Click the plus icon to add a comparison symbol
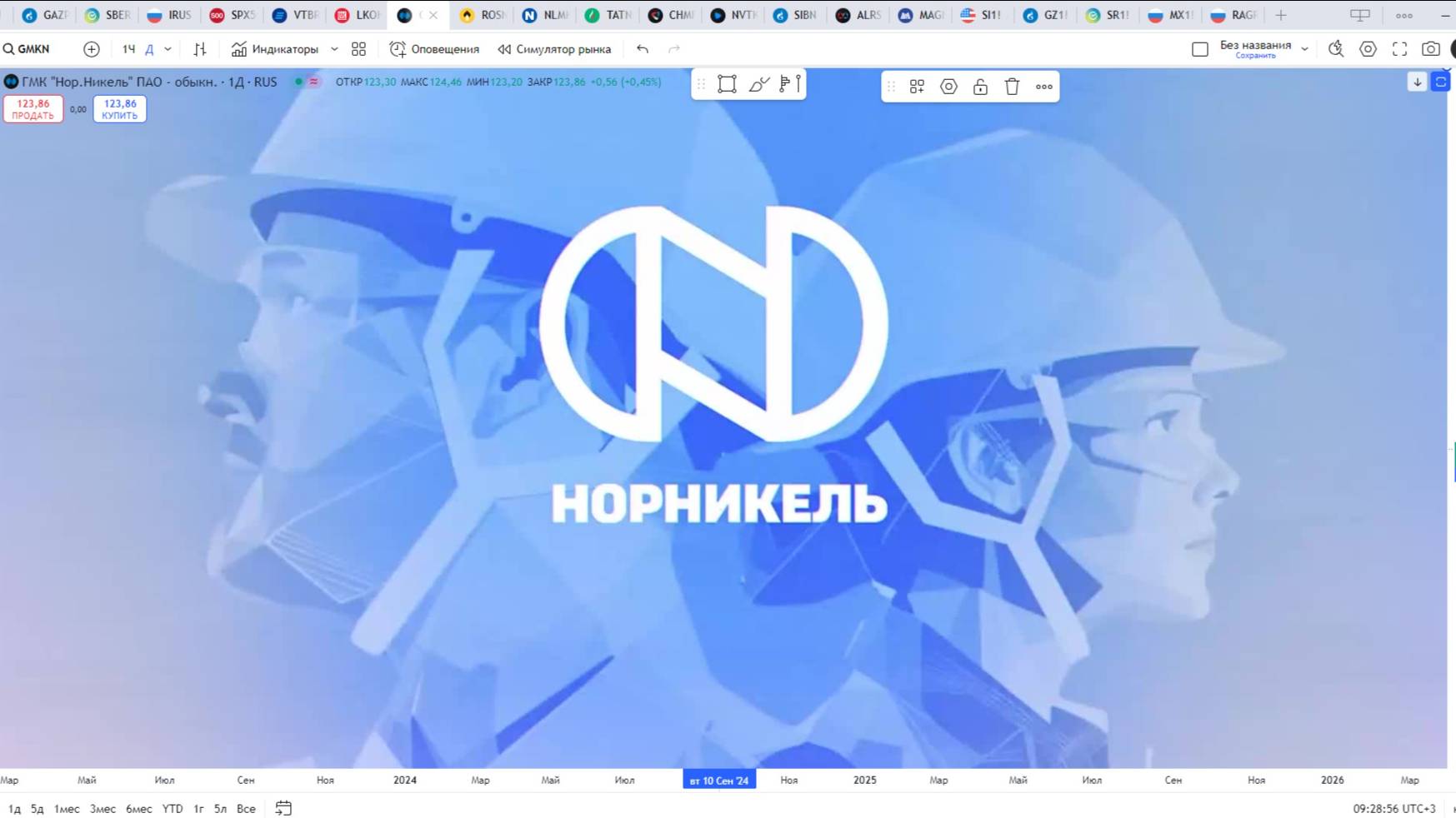The image size is (1456, 818). click(x=92, y=49)
